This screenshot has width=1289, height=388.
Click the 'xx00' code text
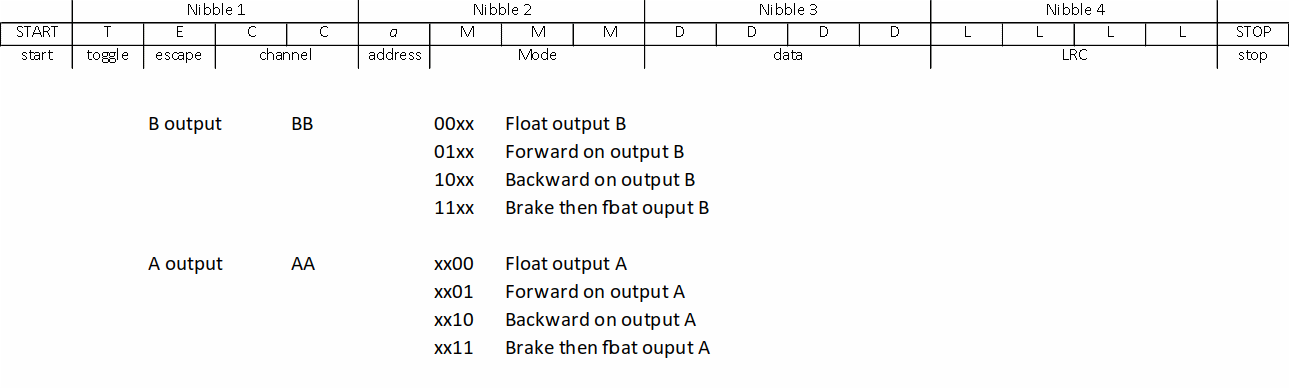(453, 264)
